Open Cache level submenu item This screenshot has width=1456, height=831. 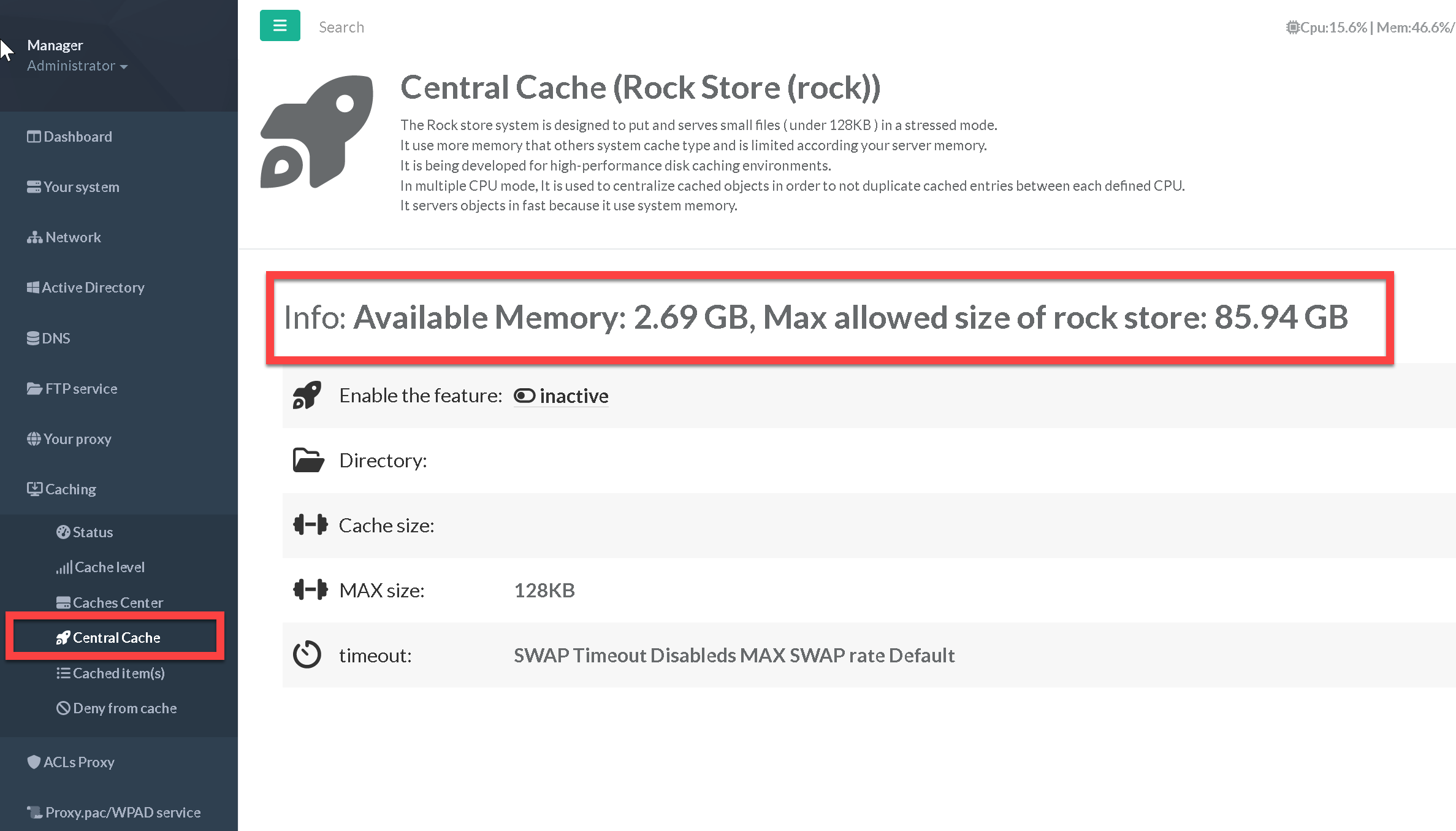[109, 567]
